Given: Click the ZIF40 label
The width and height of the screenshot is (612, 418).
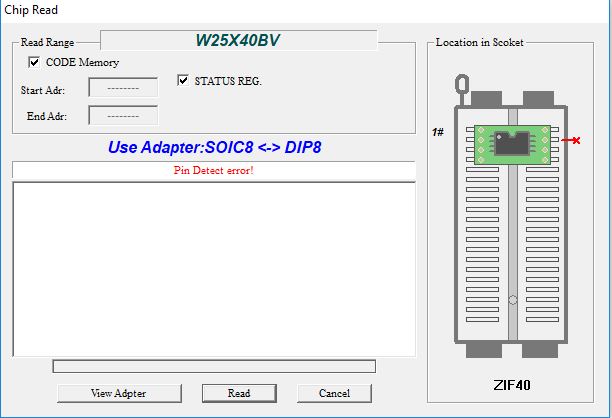Looking at the screenshot, I should (x=512, y=385).
